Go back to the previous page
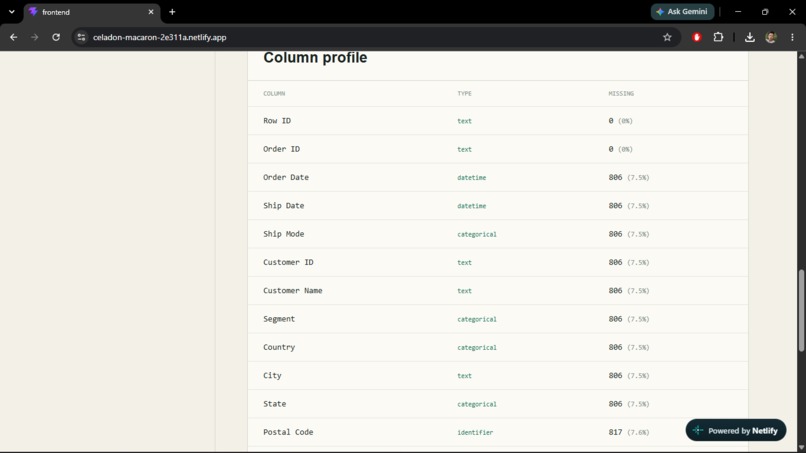Image resolution: width=806 pixels, height=453 pixels. (14, 37)
